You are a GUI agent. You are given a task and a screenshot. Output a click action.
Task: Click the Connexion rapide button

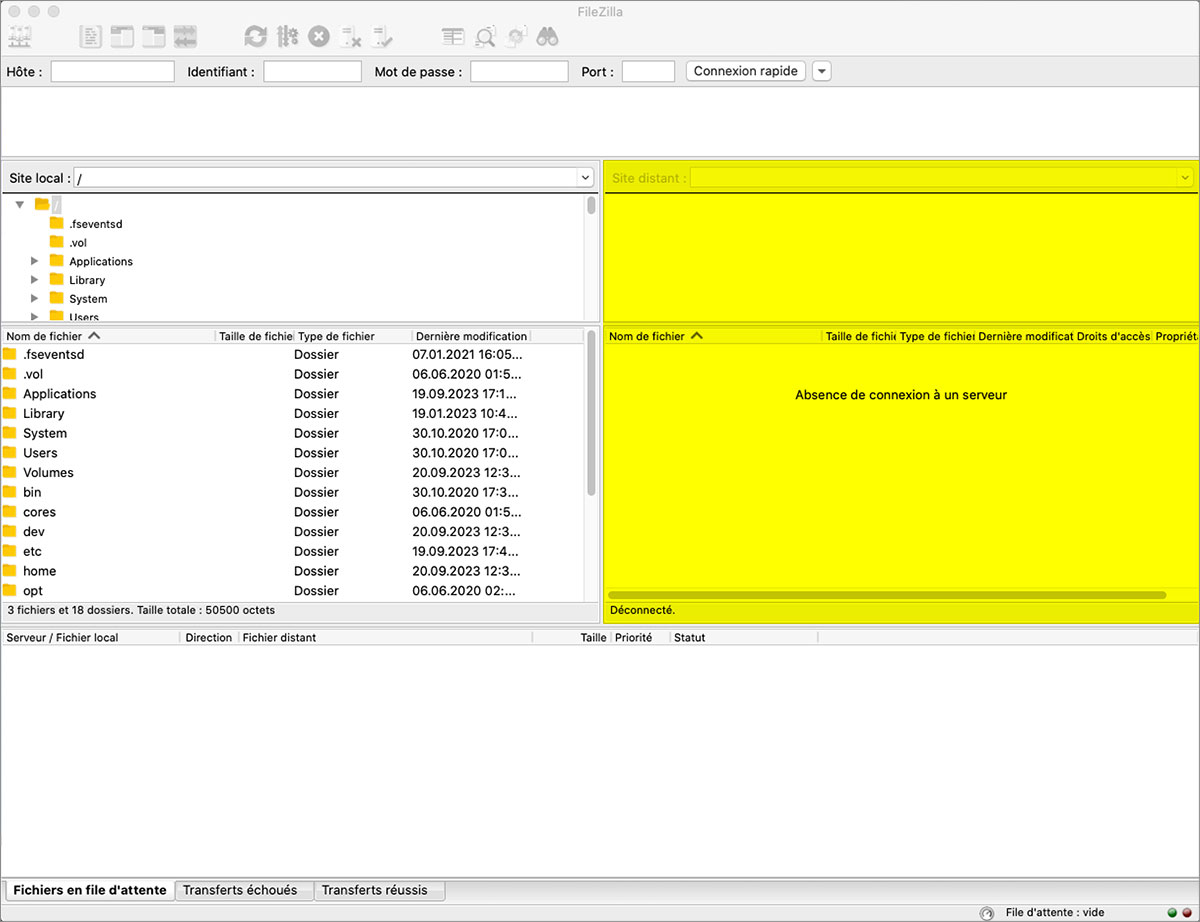pyautogui.click(x=745, y=71)
